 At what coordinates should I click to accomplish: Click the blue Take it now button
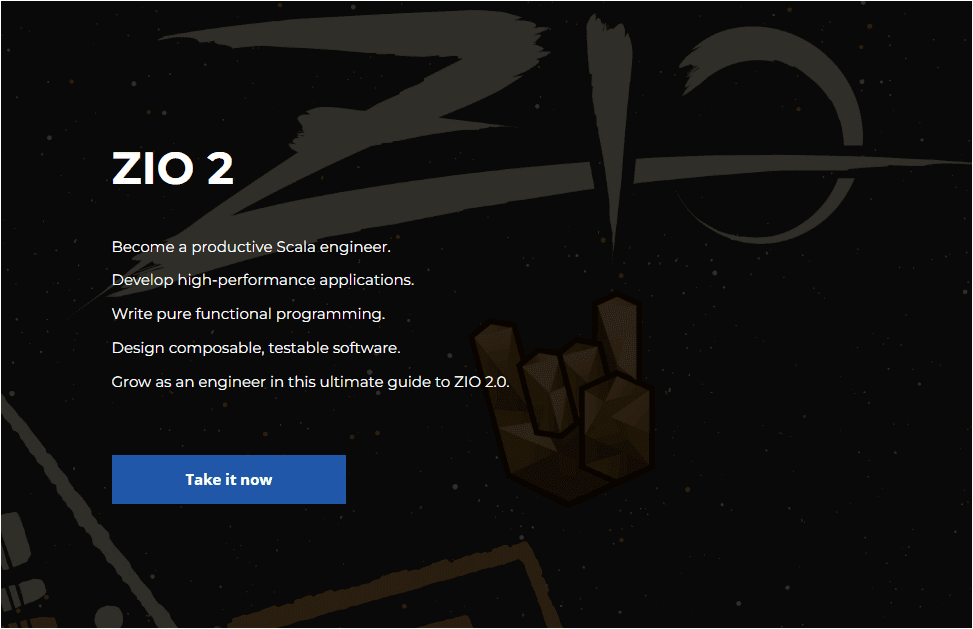pyautogui.click(x=228, y=479)
